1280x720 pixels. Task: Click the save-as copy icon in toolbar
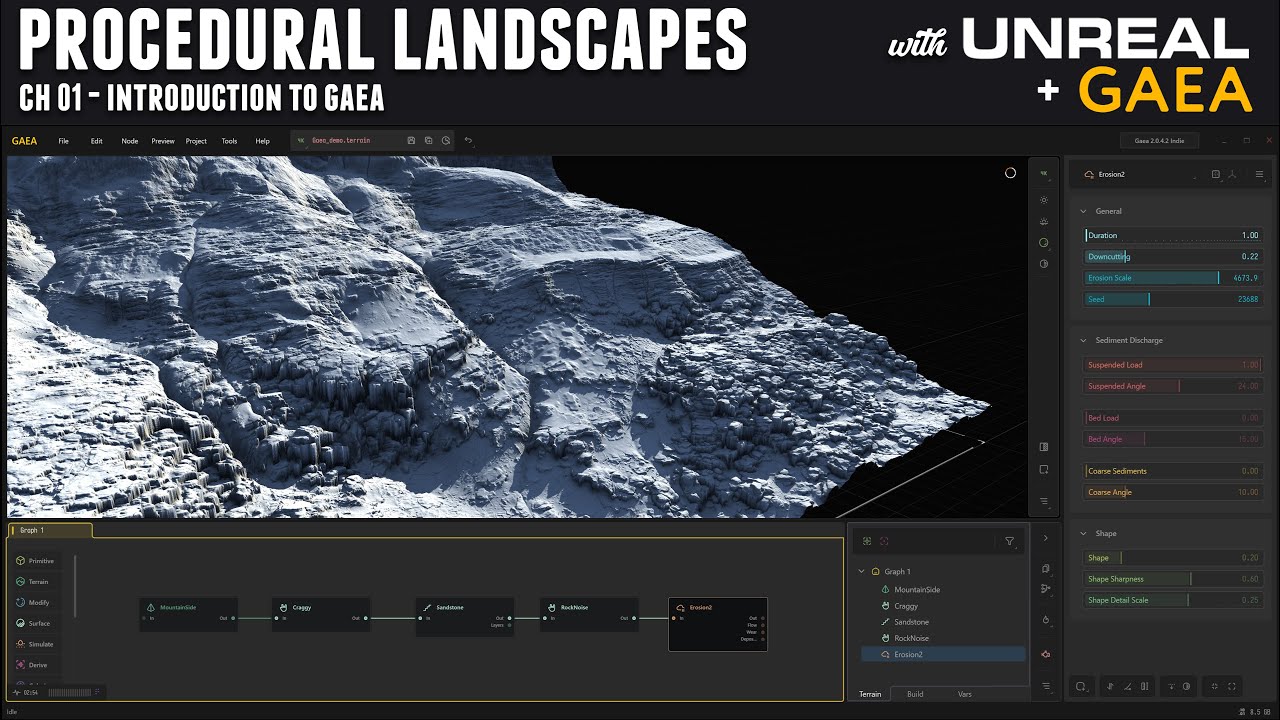[428, 141]
